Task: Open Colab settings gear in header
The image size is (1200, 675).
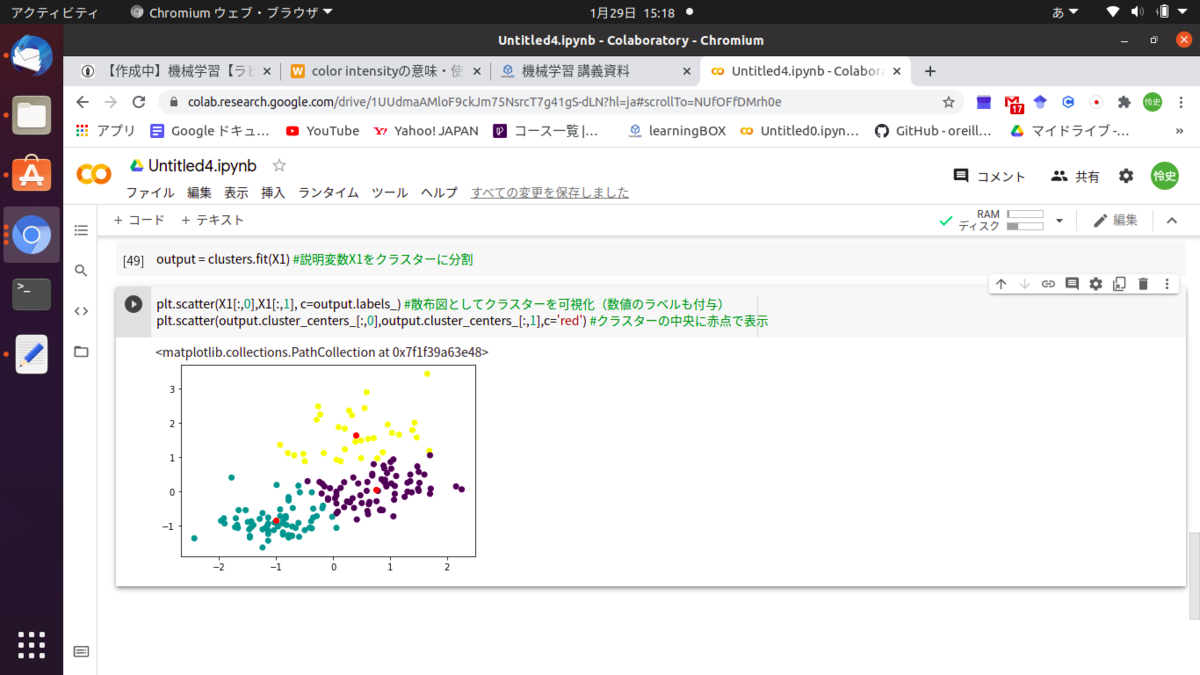Action: tap(1126, 176)
